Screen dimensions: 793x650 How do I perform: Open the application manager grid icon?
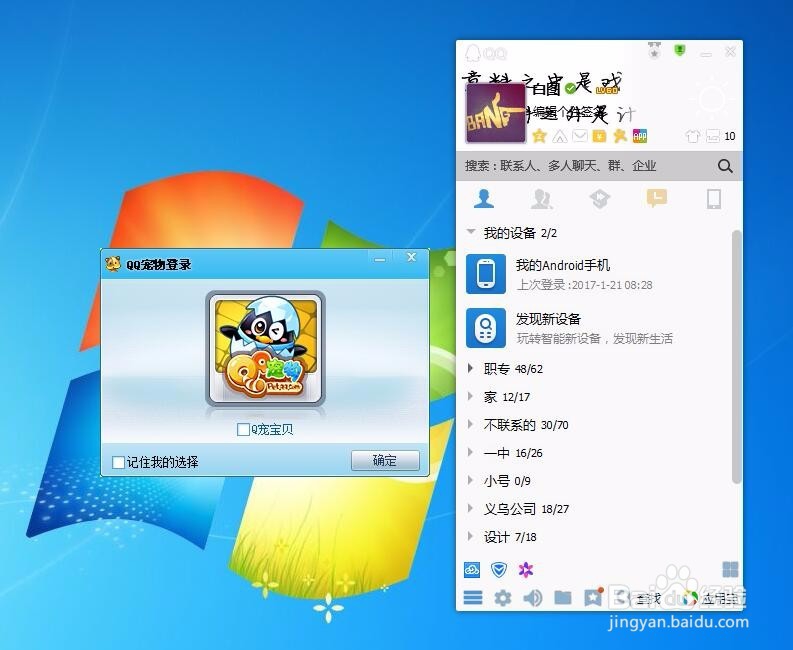point(730,569)
